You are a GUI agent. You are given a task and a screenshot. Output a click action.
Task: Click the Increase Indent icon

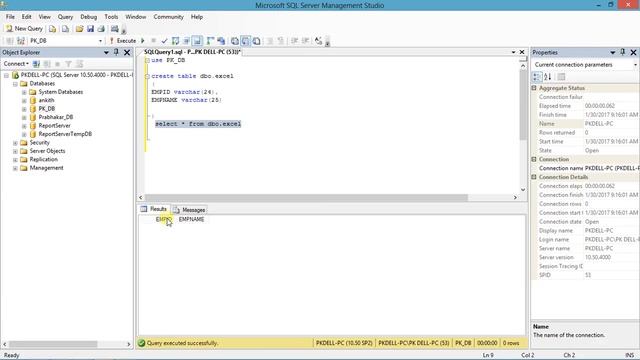(x=305, y=41)
